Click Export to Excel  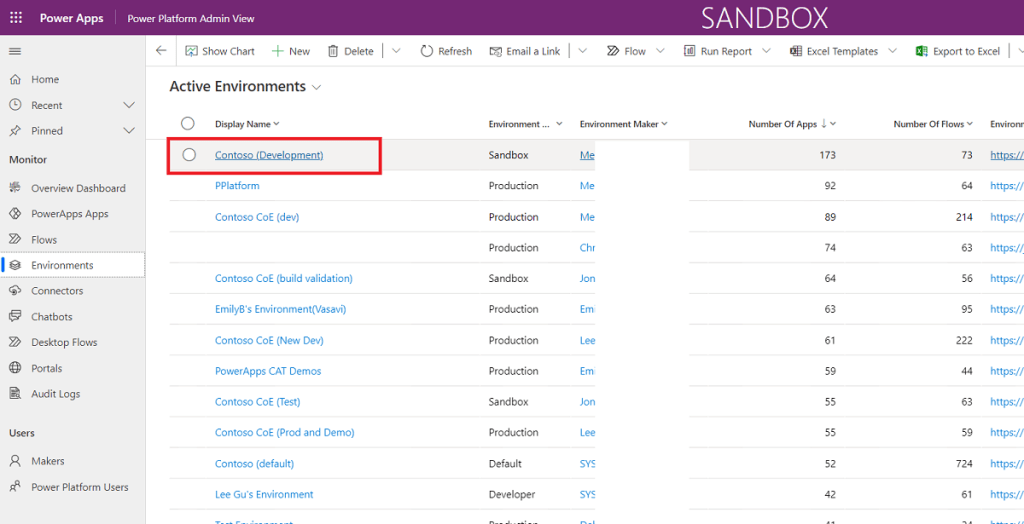click(x=958, y=51)
